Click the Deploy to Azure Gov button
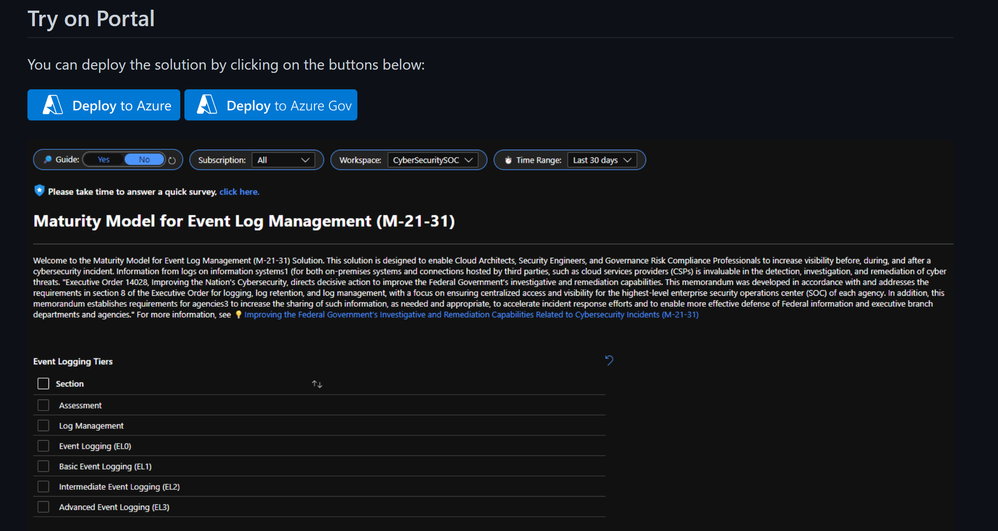This screenshot has height=531, width=998. coord(271,105)
